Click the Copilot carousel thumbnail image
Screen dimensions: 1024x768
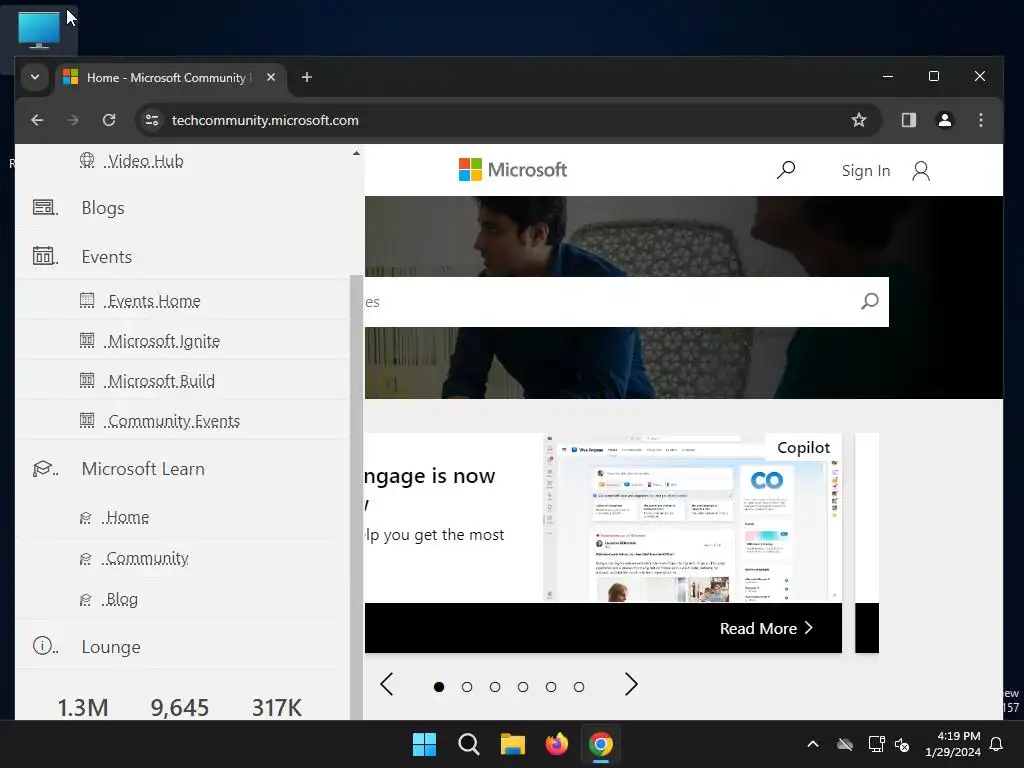coord(692,517)
